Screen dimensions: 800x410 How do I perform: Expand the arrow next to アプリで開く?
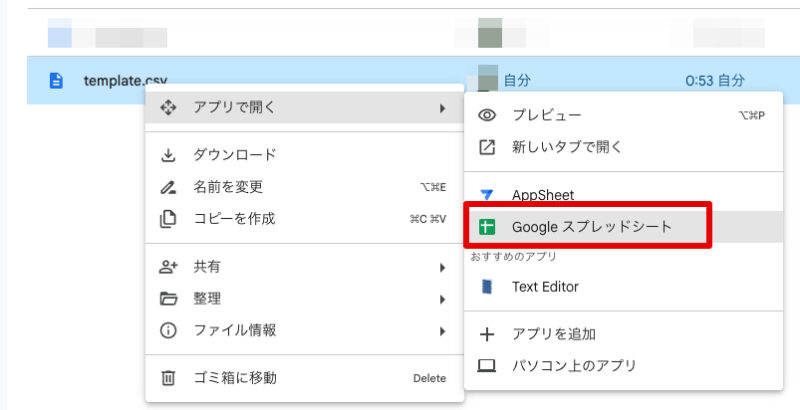point(442,108)
